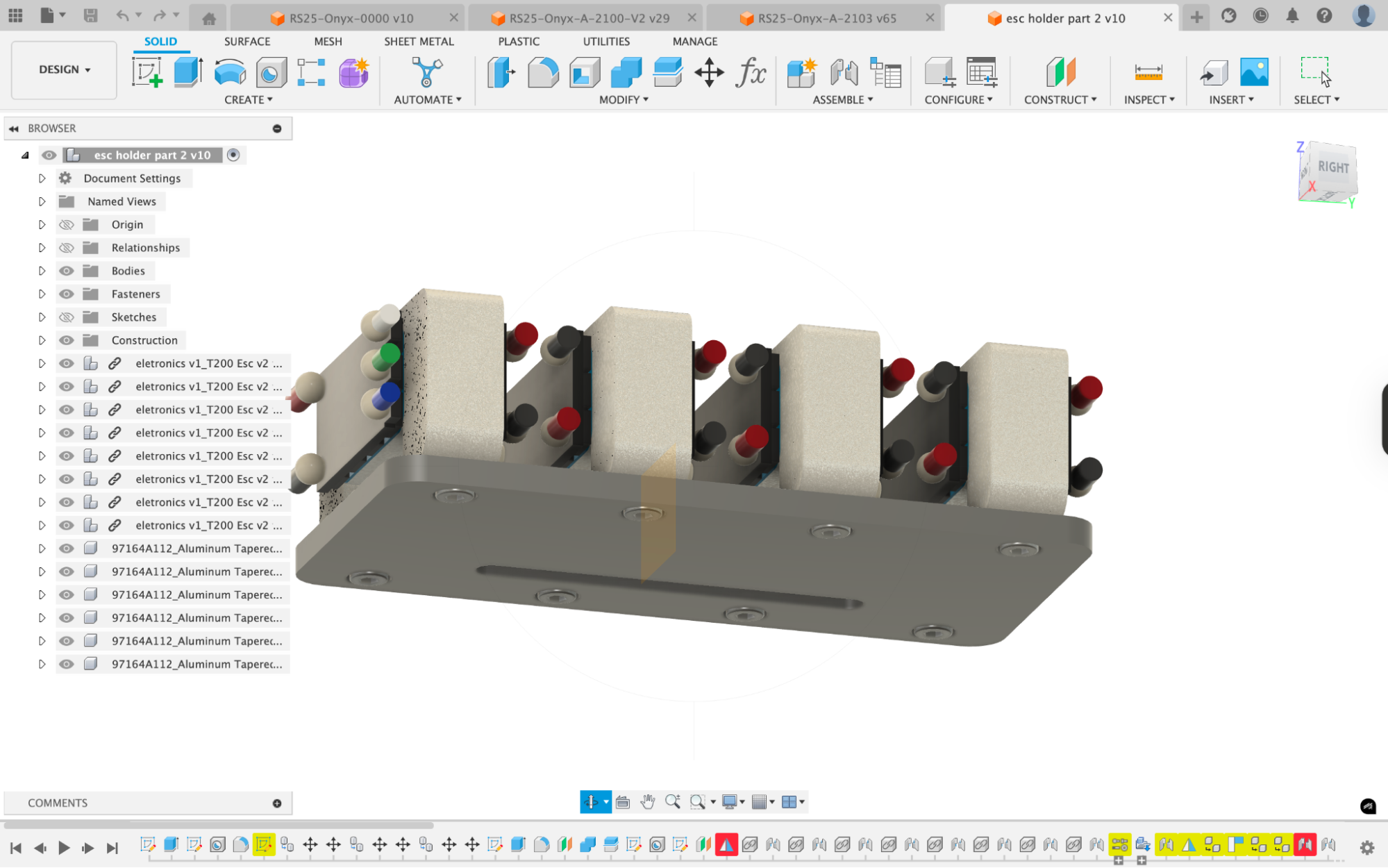Add a new document tab
This screenshot has width=1388, height=868.
point(1196,18)
